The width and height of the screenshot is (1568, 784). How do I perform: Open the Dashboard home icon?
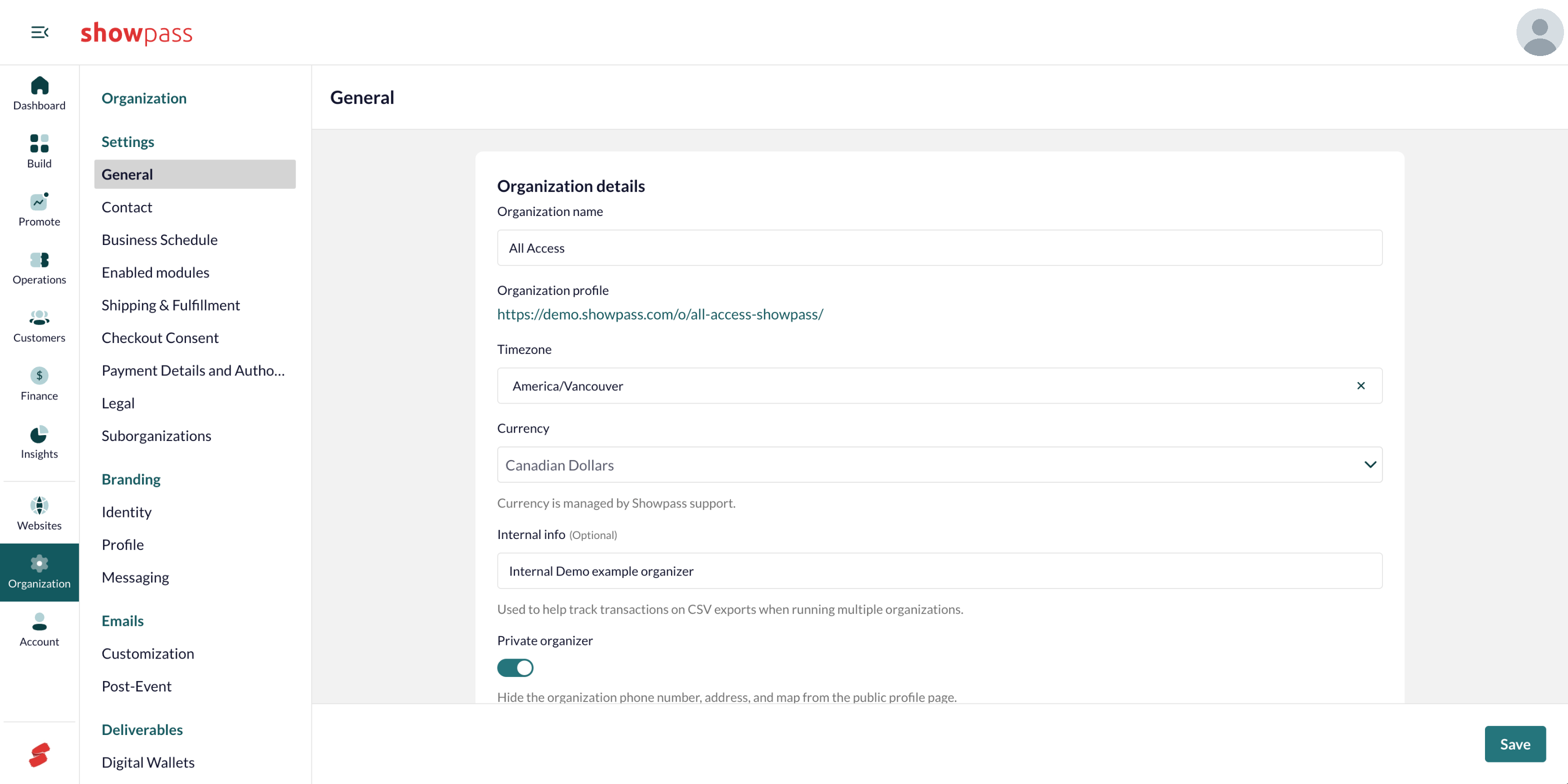[x=39, y=86]
